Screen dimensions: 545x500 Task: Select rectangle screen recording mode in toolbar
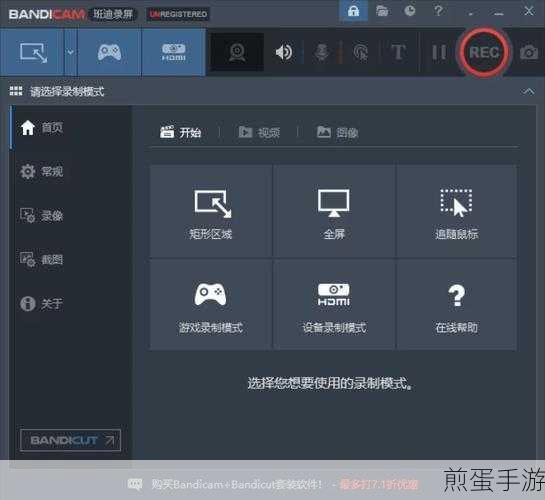pyautogui.click(x=33, y=52)
